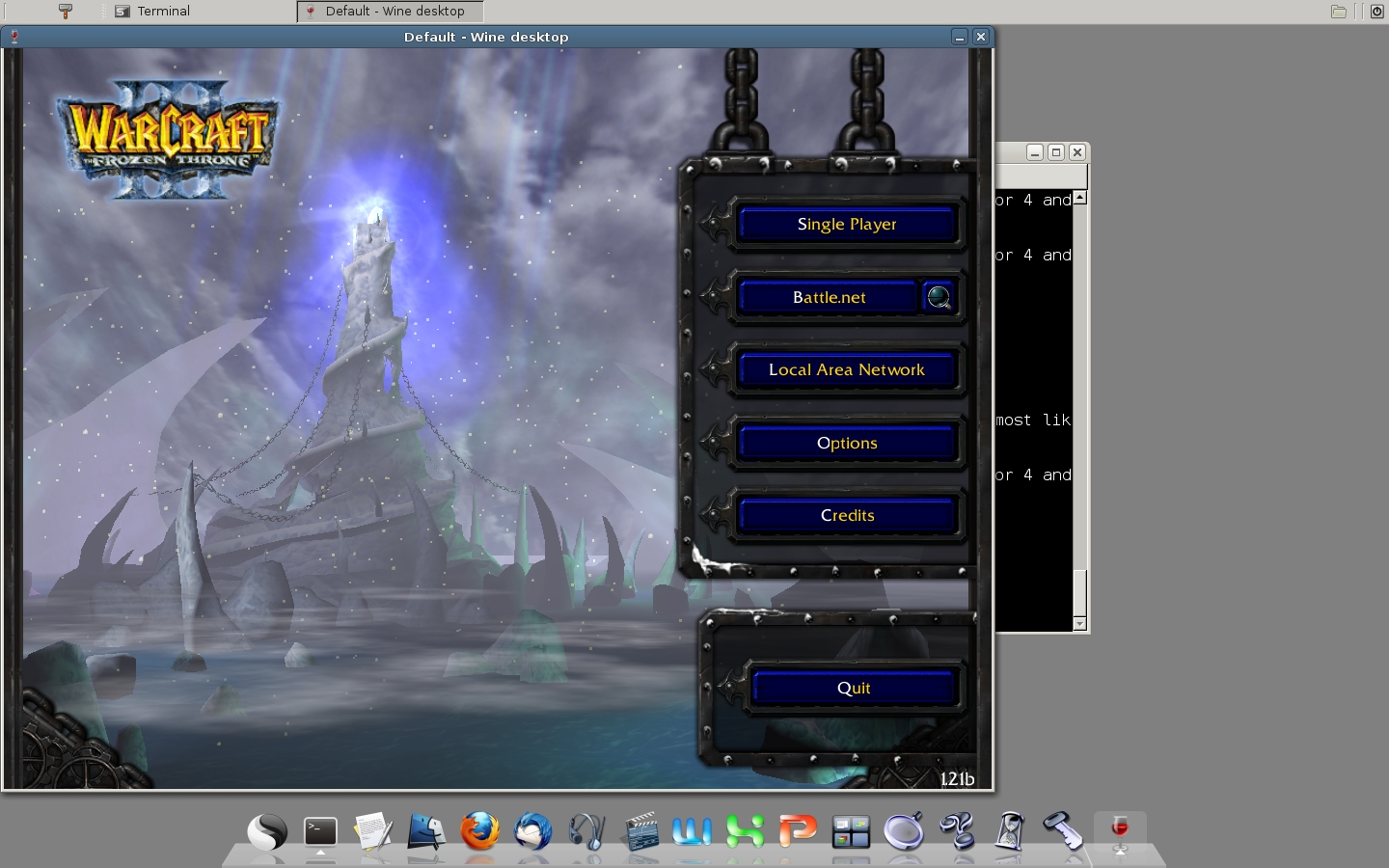Minimize the Wine desktop window
Screen dimensions: 1389x868
(x=959, y=37)
